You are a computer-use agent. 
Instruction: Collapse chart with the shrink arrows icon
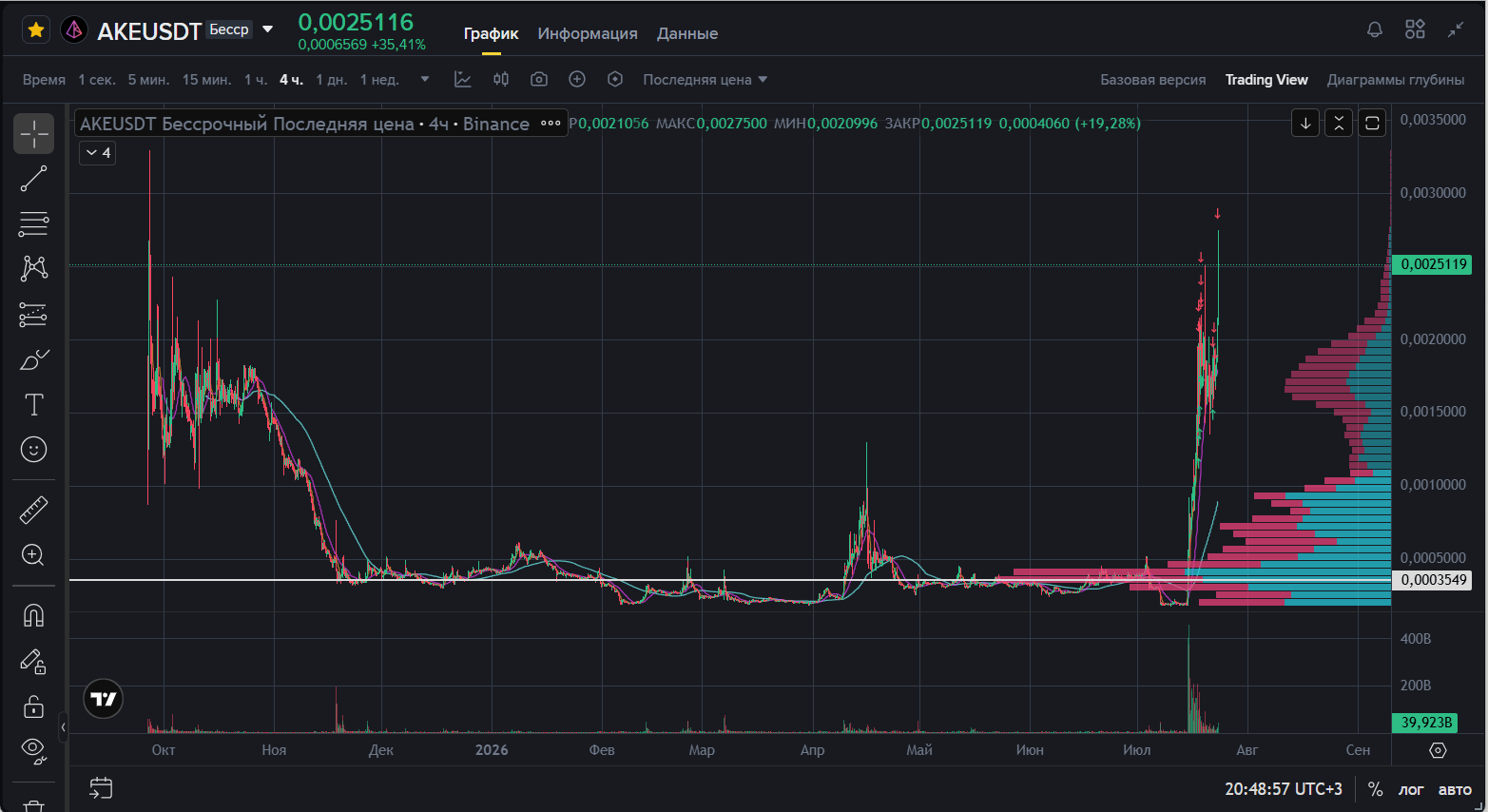1456,29
